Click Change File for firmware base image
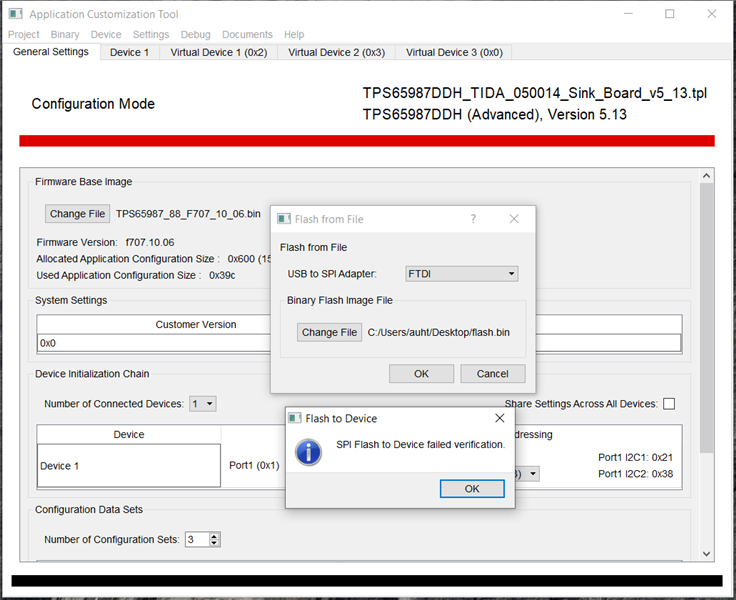 (x=77, y=214)
